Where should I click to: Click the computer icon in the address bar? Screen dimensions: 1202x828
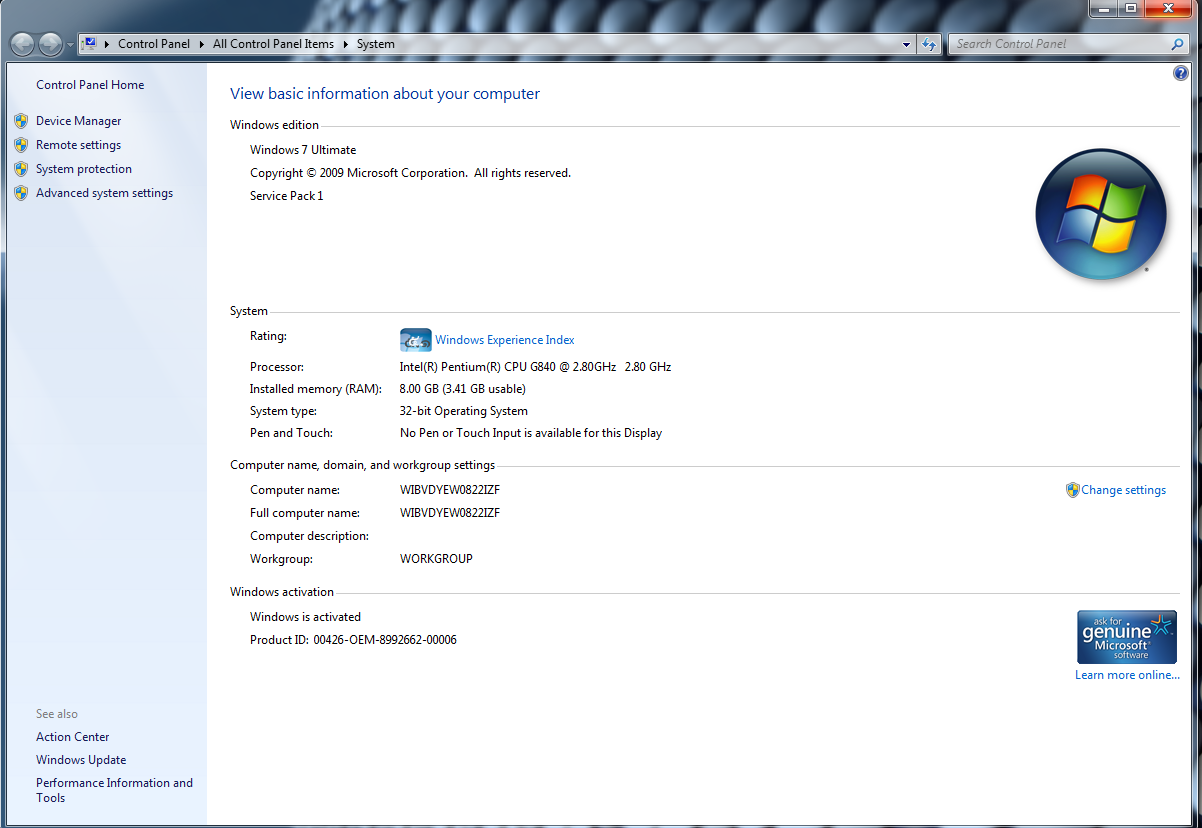click(x=89, y=44)
